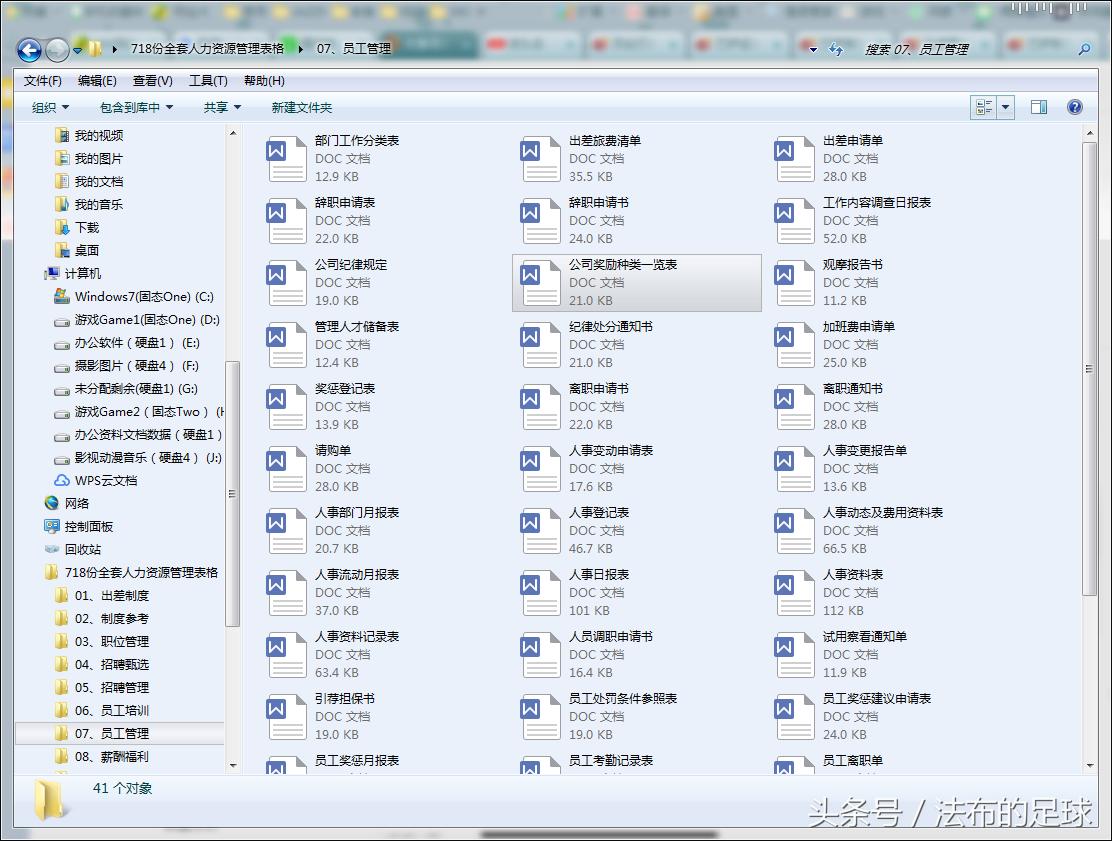Change the icon view layout
The height and width of the screenshot is (841, 1112).
tap(985, 106)
